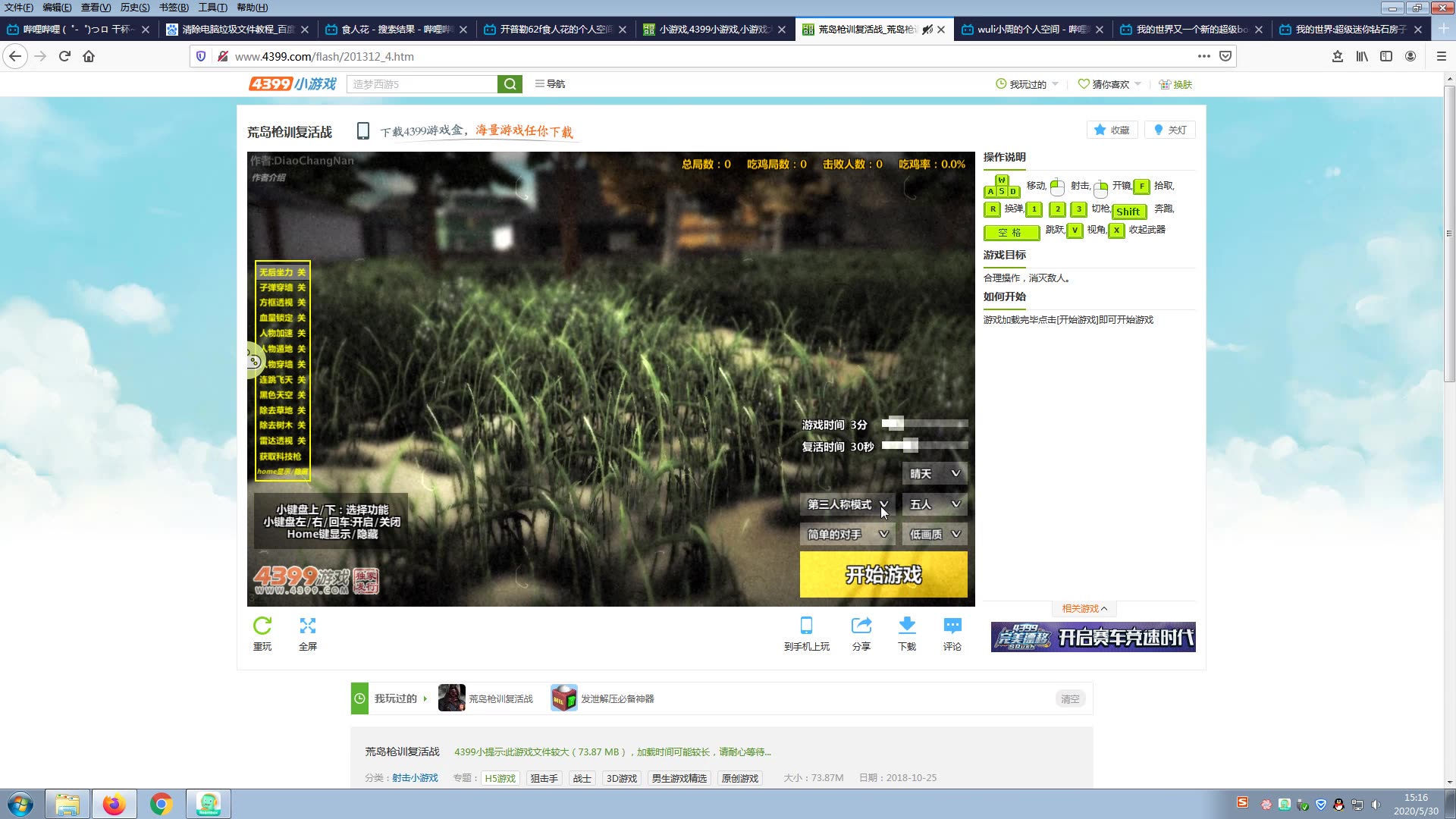Viewport: 1456px width, 819px height.
Task: Click the 下载 download icon
Action: tap(907, 626)
